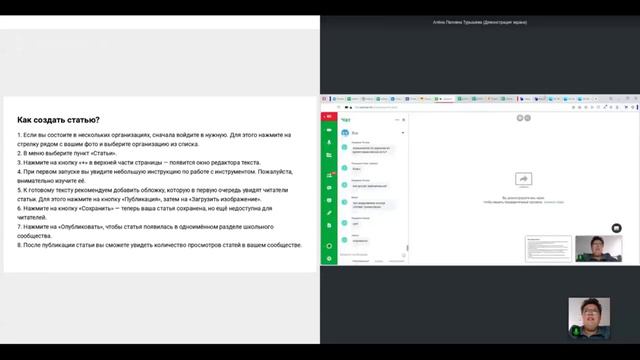Image resolution: width=640 pixels, height=360 pixels.
Task: Click the black round chat button
Action: (x=616, y=228)
